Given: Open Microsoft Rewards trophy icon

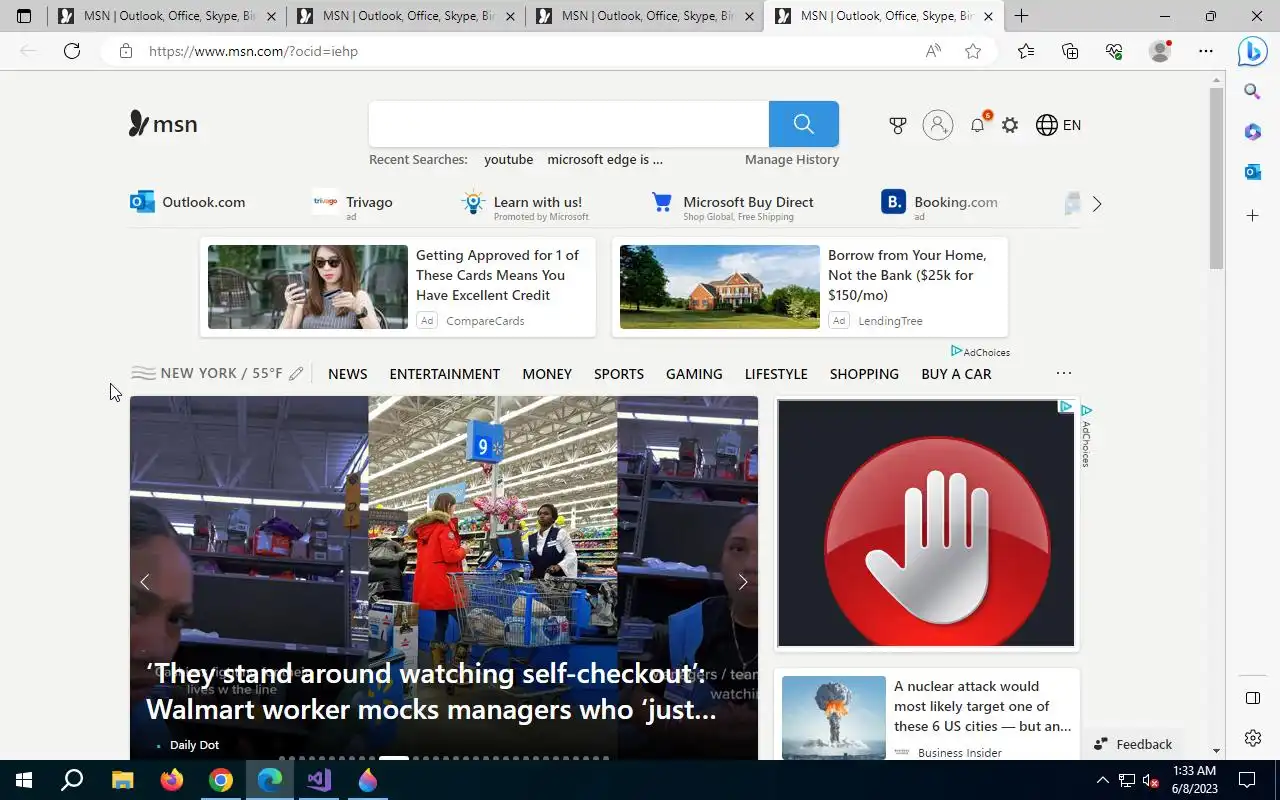Looking at the screenshot, I should [x=898, y=125].
